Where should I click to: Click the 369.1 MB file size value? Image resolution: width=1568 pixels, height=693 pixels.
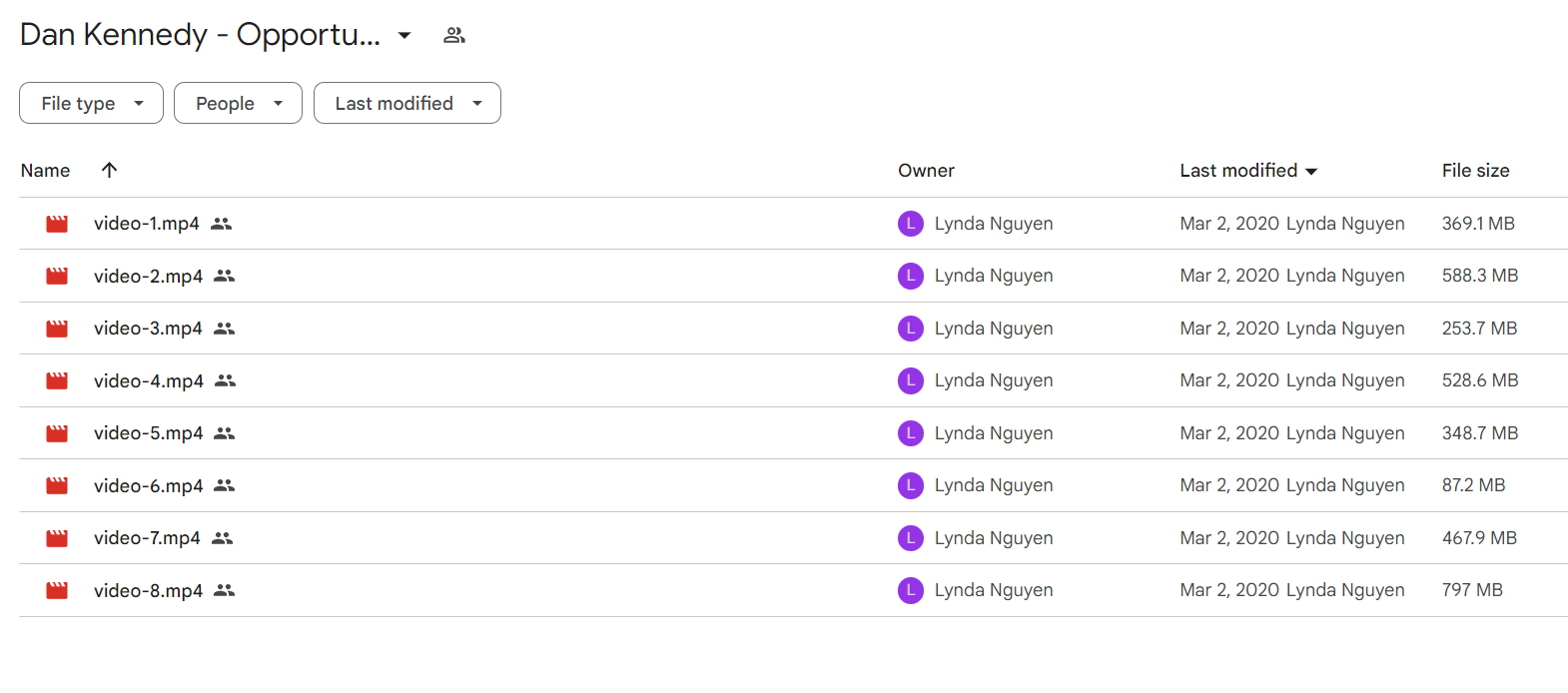click(x=1478, y=224)
